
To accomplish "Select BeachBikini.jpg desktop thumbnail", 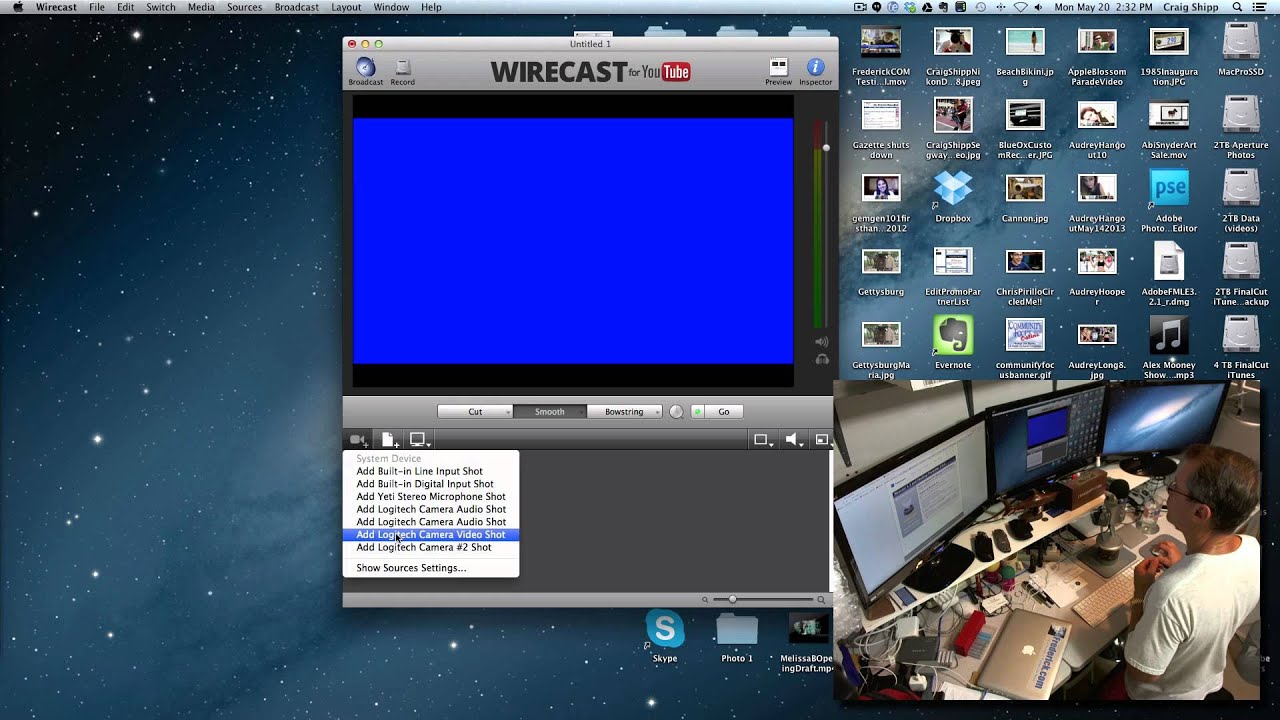I will [1025, 42].
